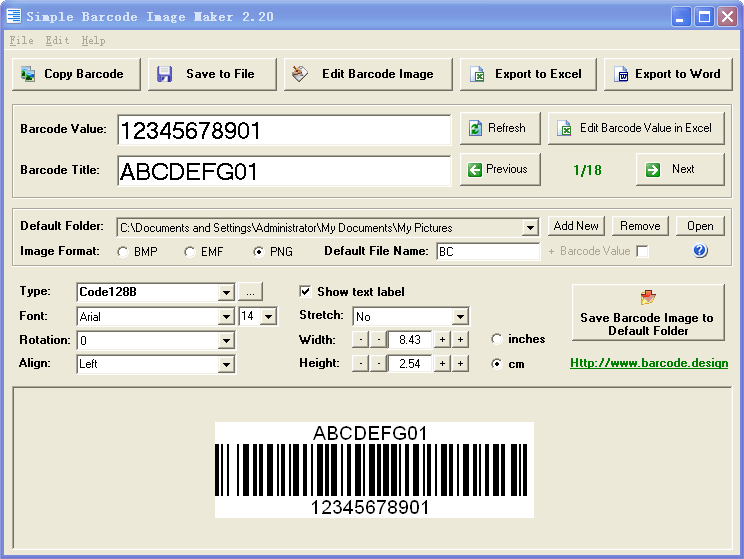This screenshot has height=559, width=744.
Task: Toggle Show text label checkbox
Action: point(305,291)
